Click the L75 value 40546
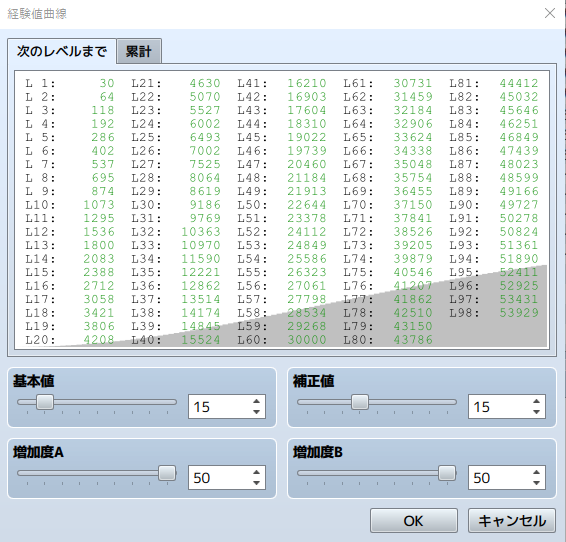Screen dimensions: 566x542 click(x=413, y=272)
